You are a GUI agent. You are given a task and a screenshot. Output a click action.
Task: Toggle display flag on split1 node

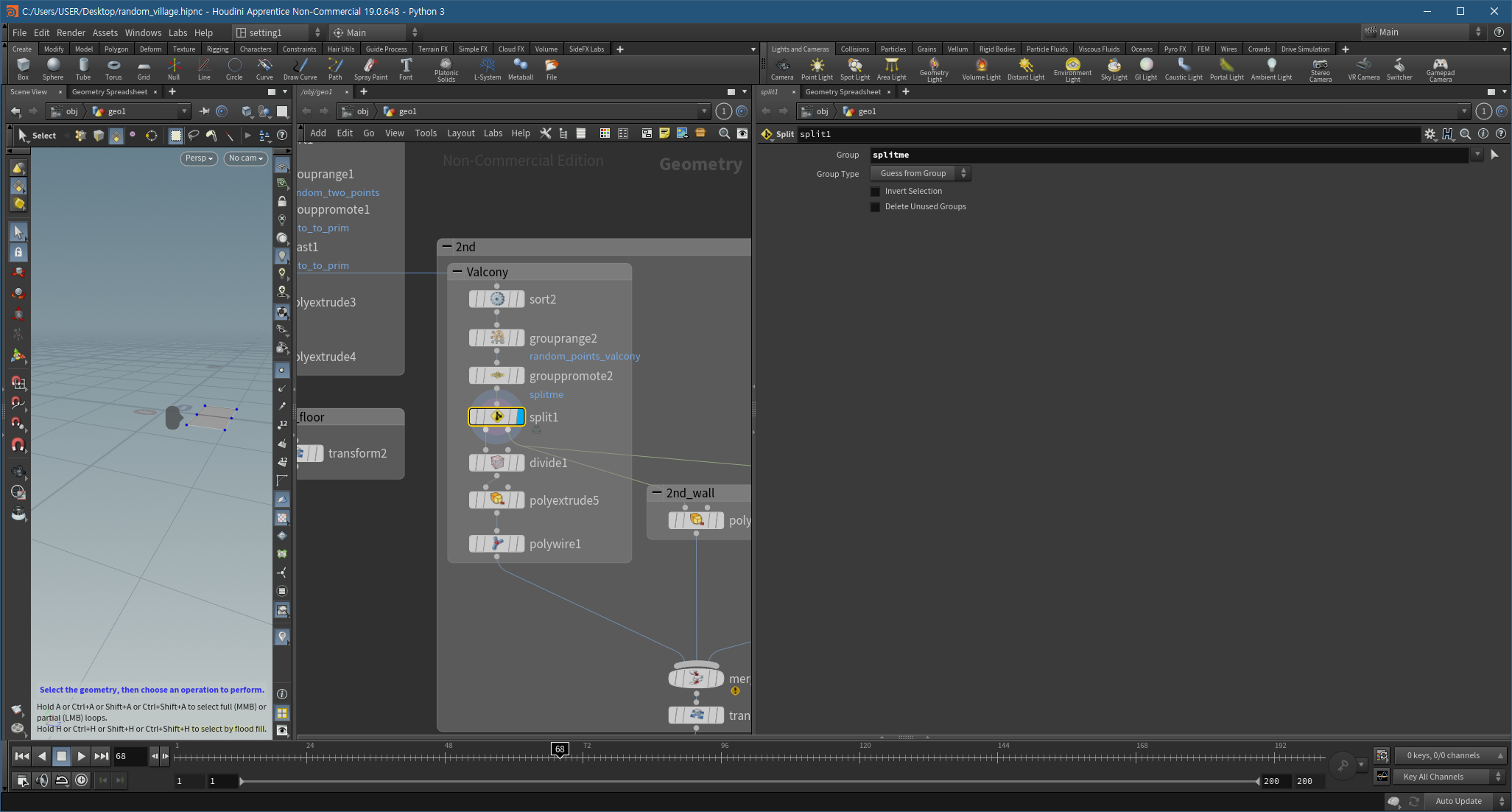point(521,417)
